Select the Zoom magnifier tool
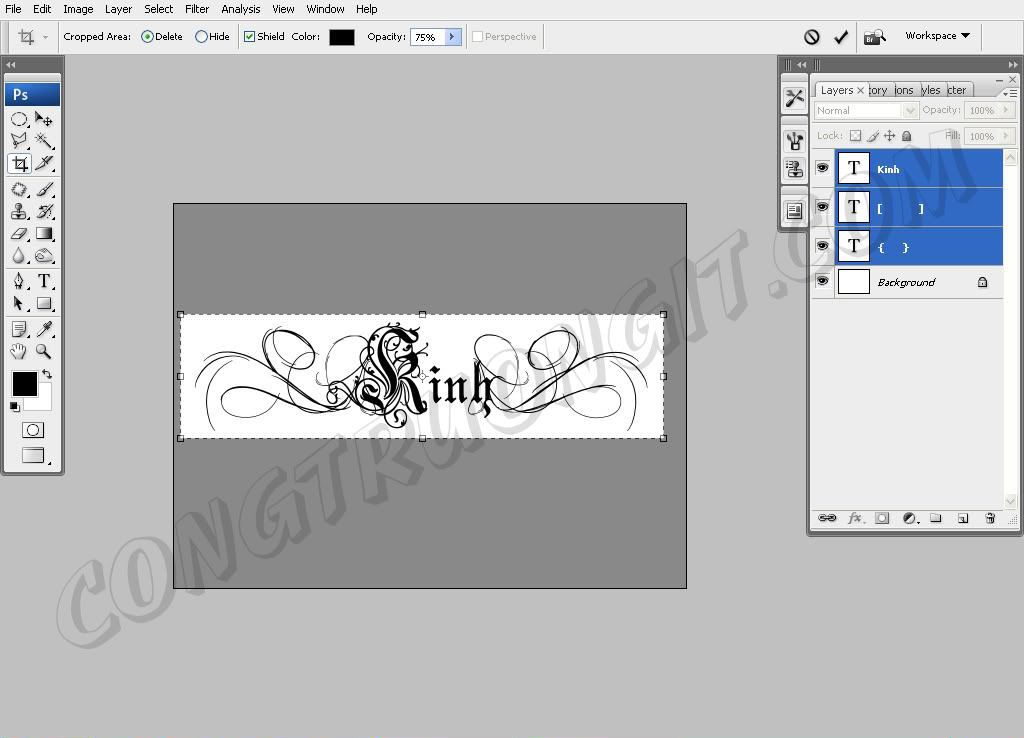 pyautogui.click(x=44, y=351)
